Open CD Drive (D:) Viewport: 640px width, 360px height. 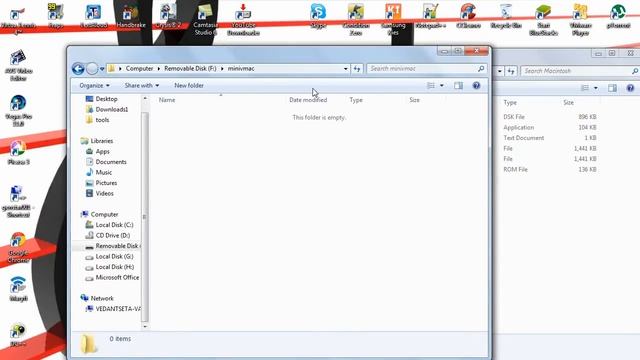point(108,236)
